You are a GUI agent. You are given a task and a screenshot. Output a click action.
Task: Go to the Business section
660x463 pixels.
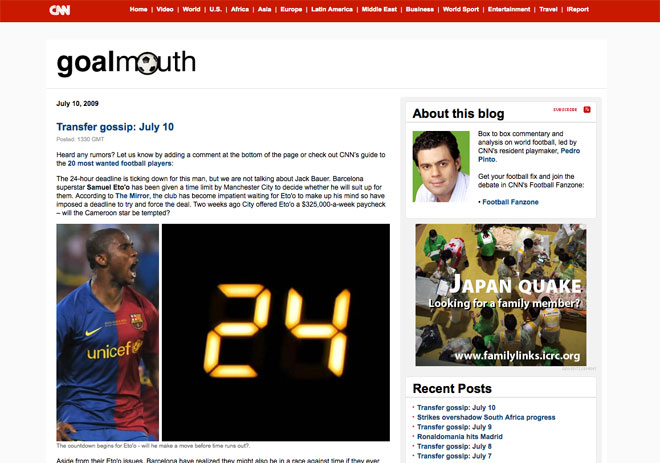tap(420, 9)
